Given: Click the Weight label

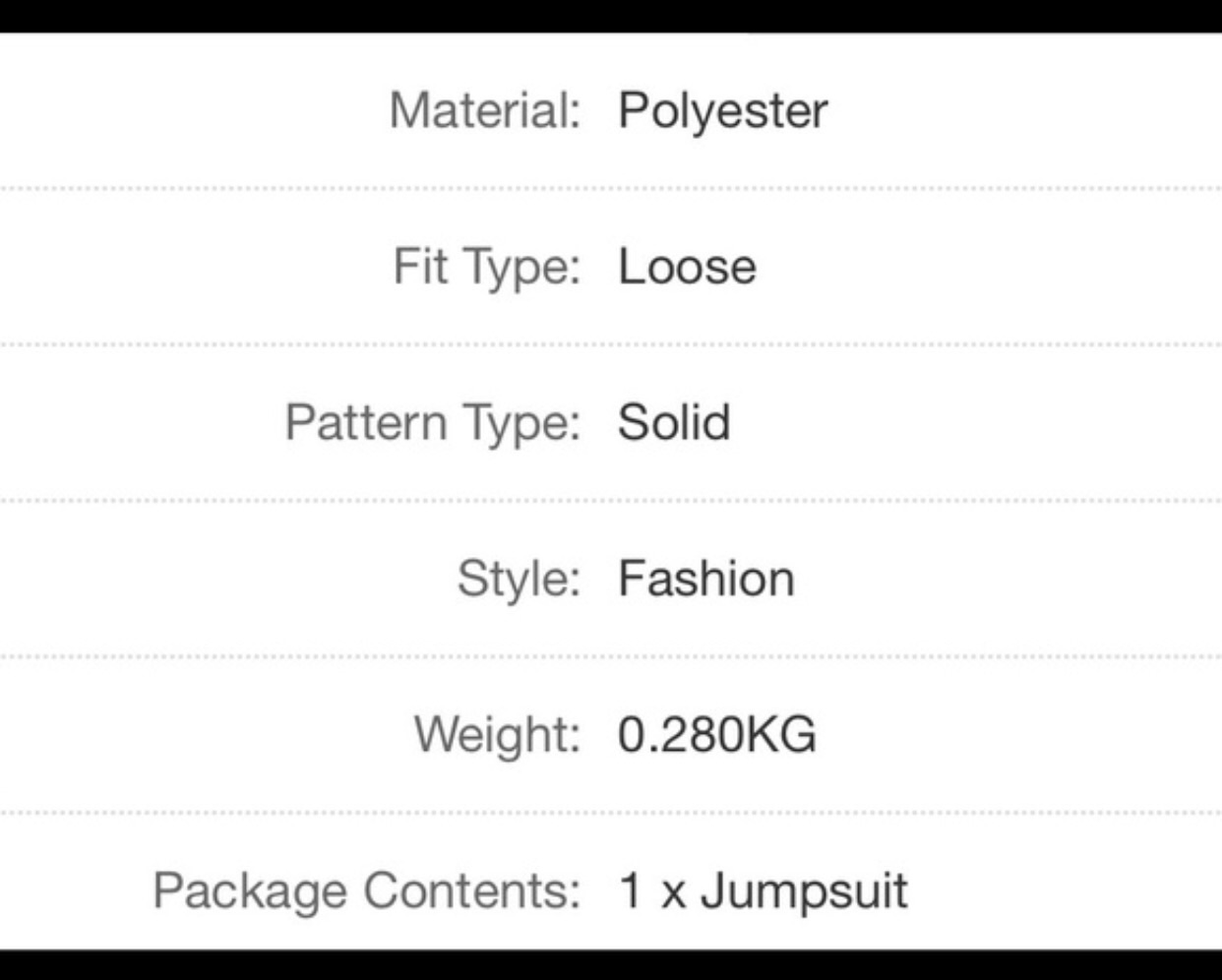Looking at the screenshot, I should coord(497,735).
